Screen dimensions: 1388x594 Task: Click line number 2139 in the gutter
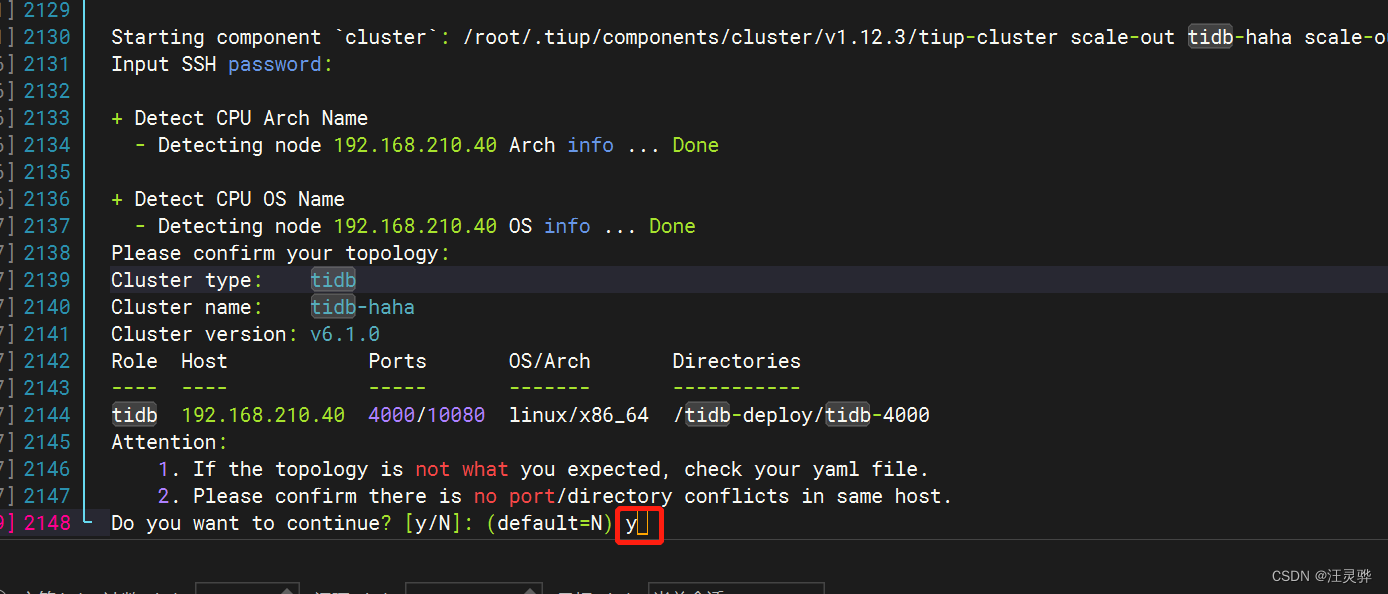(x=45, y=279)
